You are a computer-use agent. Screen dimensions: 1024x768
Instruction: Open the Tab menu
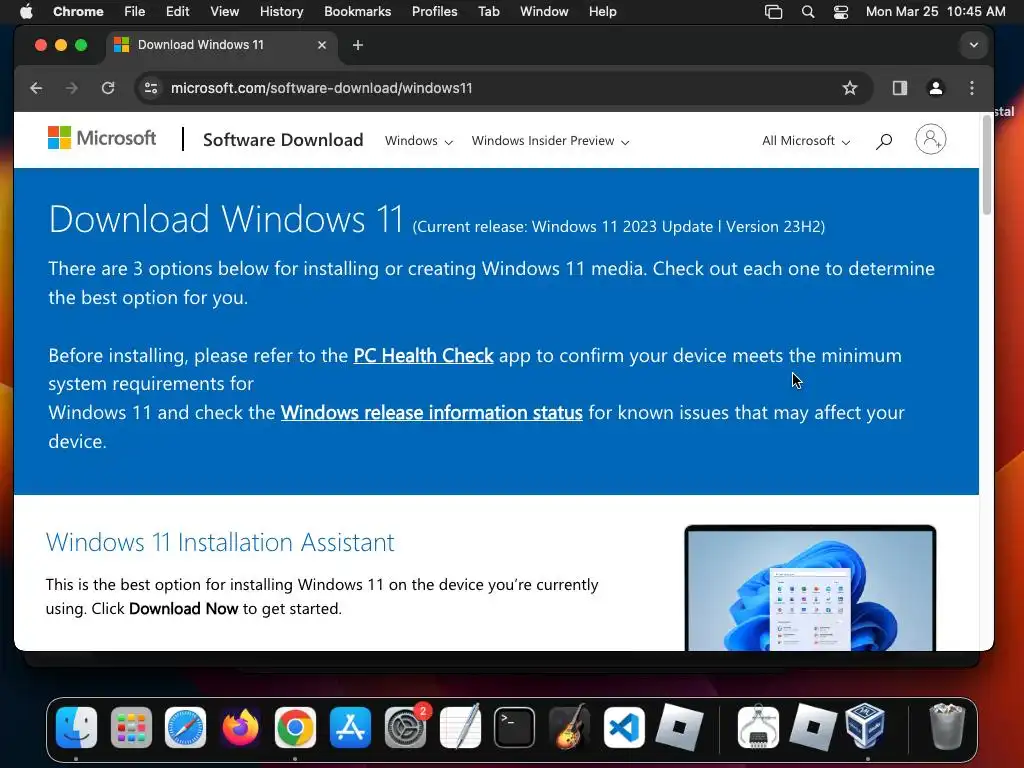click(x=488, y=11)
